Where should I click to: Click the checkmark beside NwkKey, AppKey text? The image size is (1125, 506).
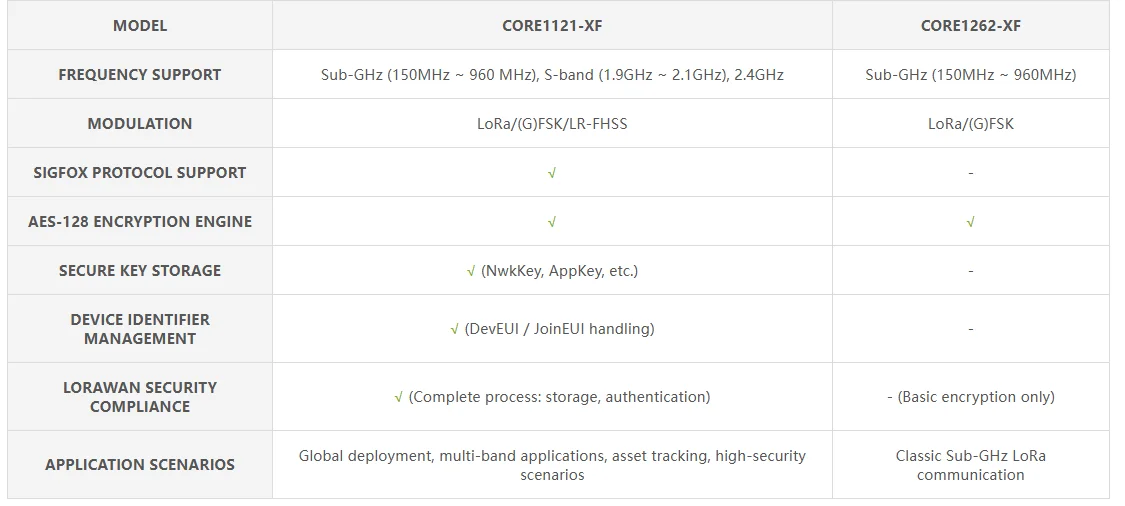[471, 271]
